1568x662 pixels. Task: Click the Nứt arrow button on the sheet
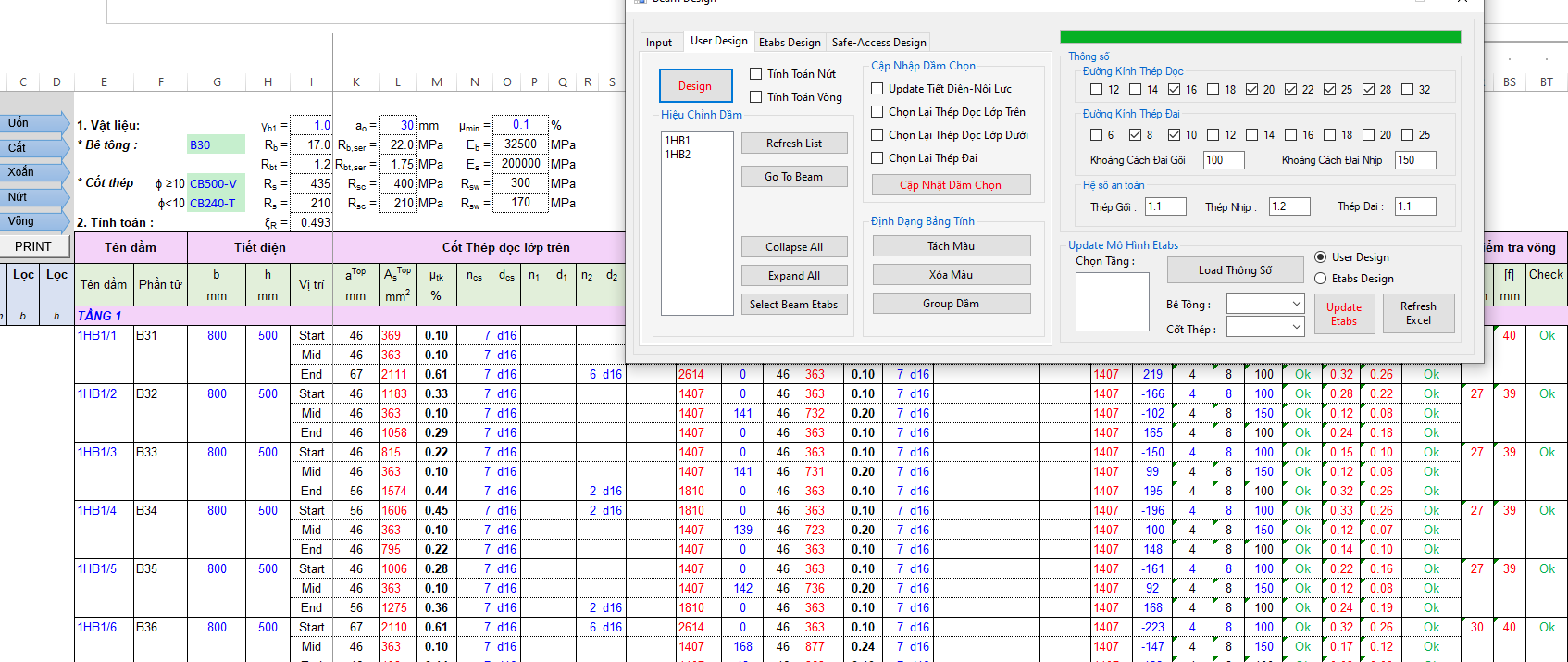coord(34,197)
